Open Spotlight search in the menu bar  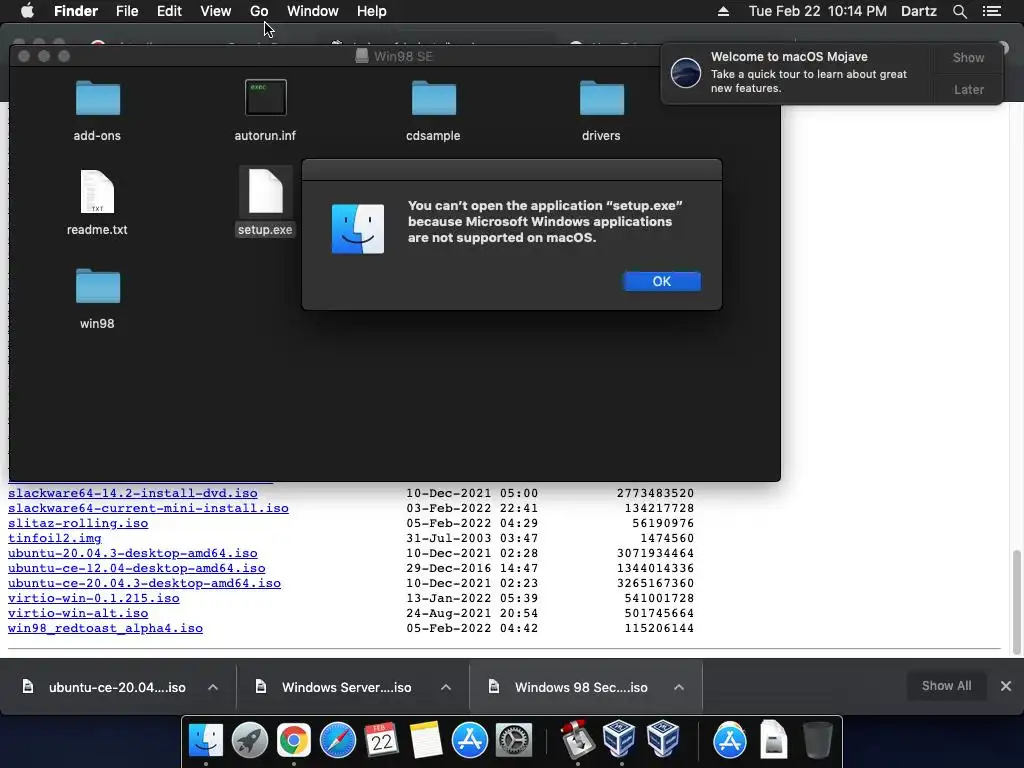(959, 11)
